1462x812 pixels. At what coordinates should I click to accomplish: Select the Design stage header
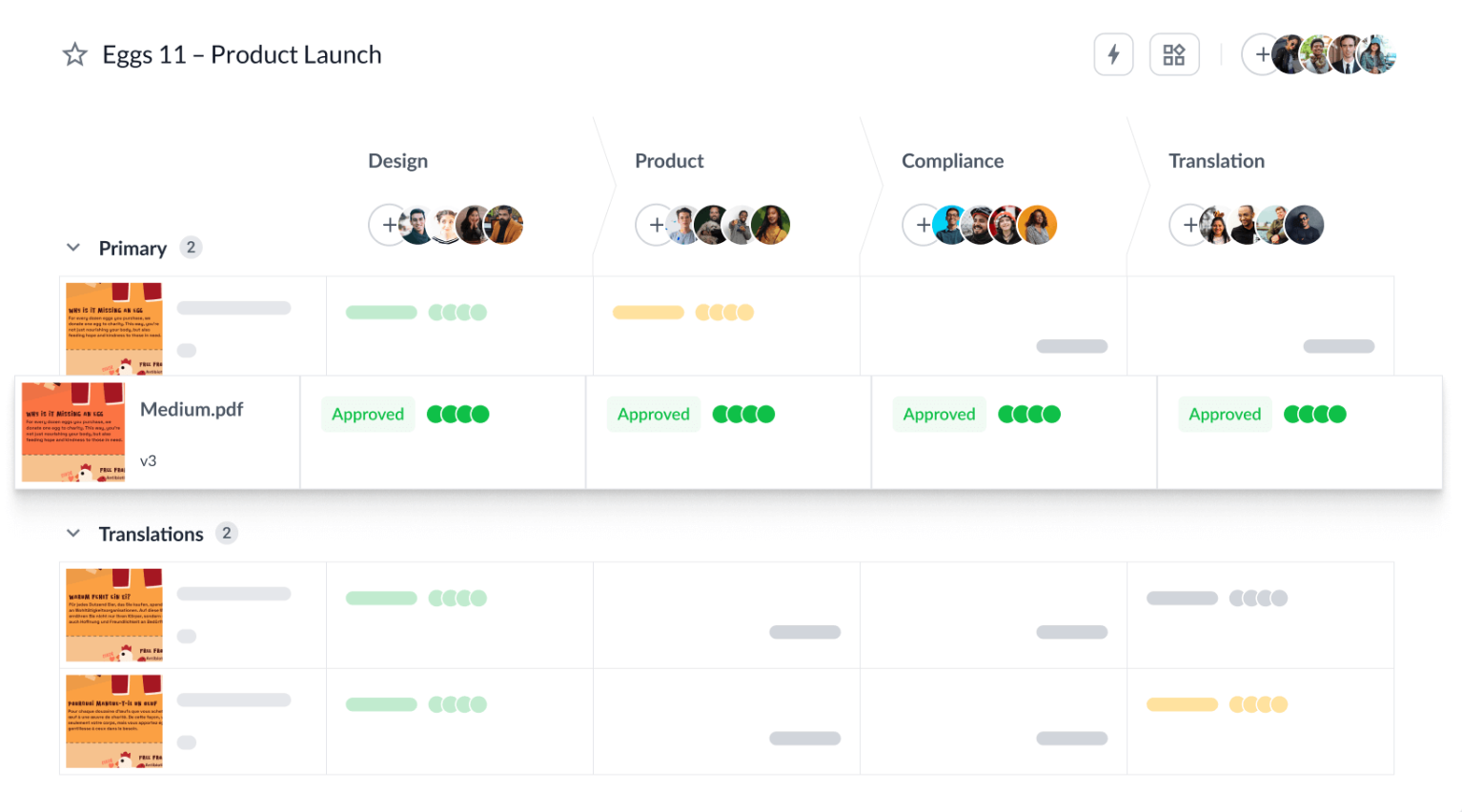[x=397, y=161]
